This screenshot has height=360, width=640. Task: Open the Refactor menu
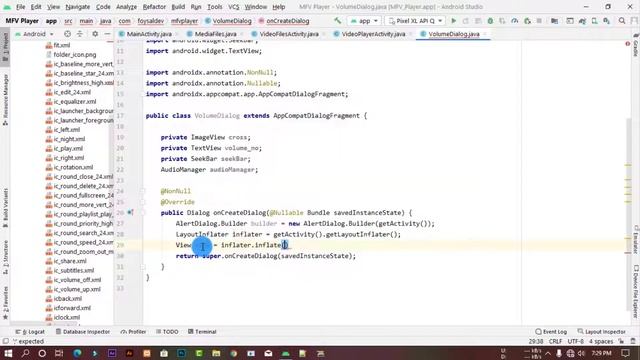click(x=154, y=7)
